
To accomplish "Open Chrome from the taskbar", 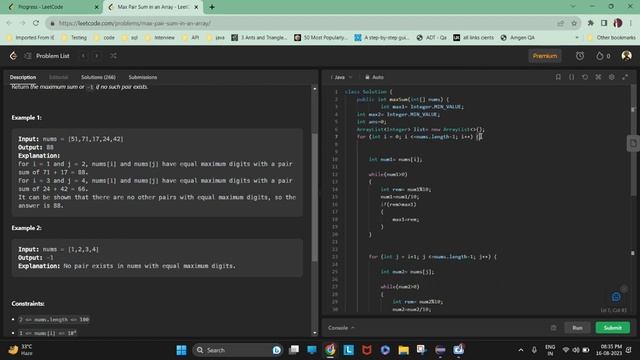I will (x=330, y=350).
